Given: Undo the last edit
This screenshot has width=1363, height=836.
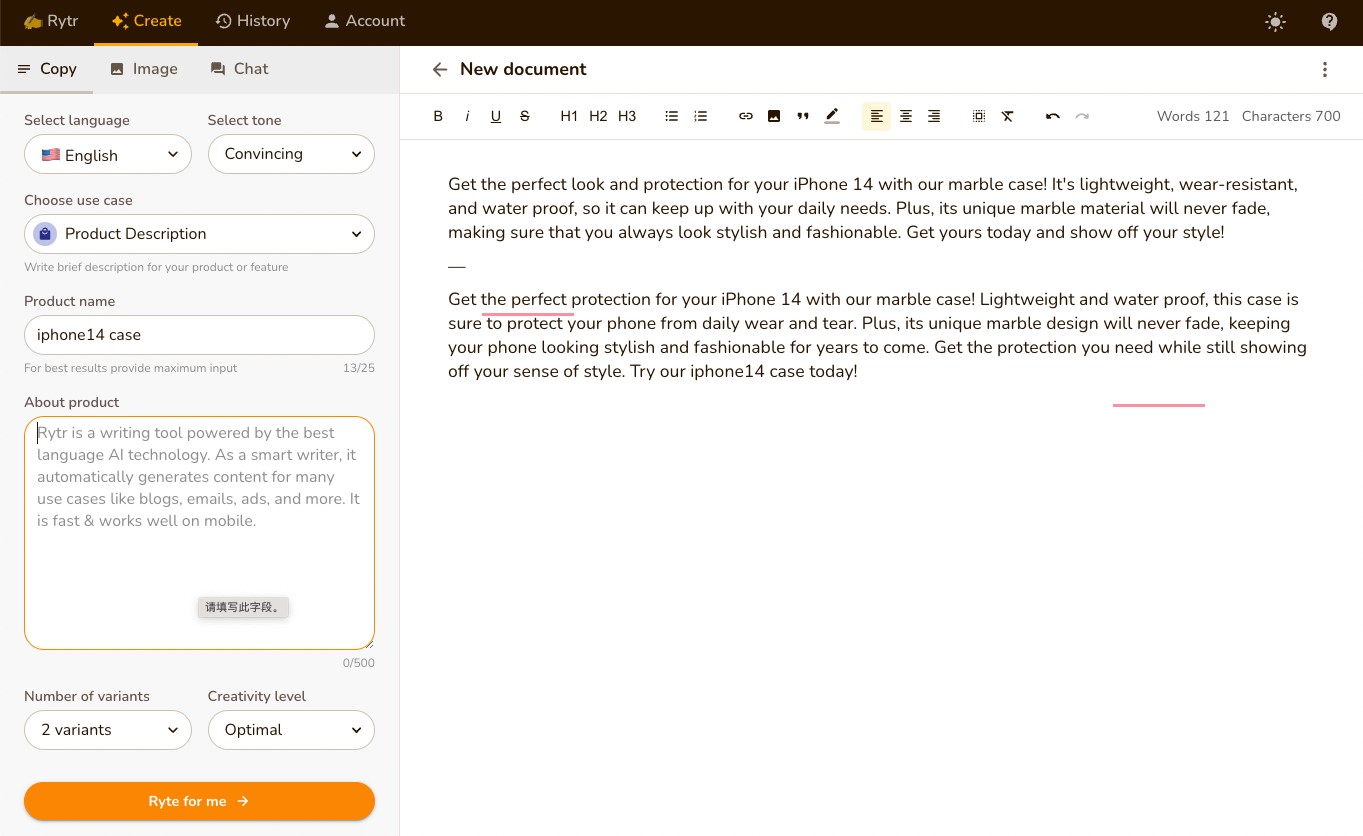Looking at the screenshot, I should point(1053,116).
